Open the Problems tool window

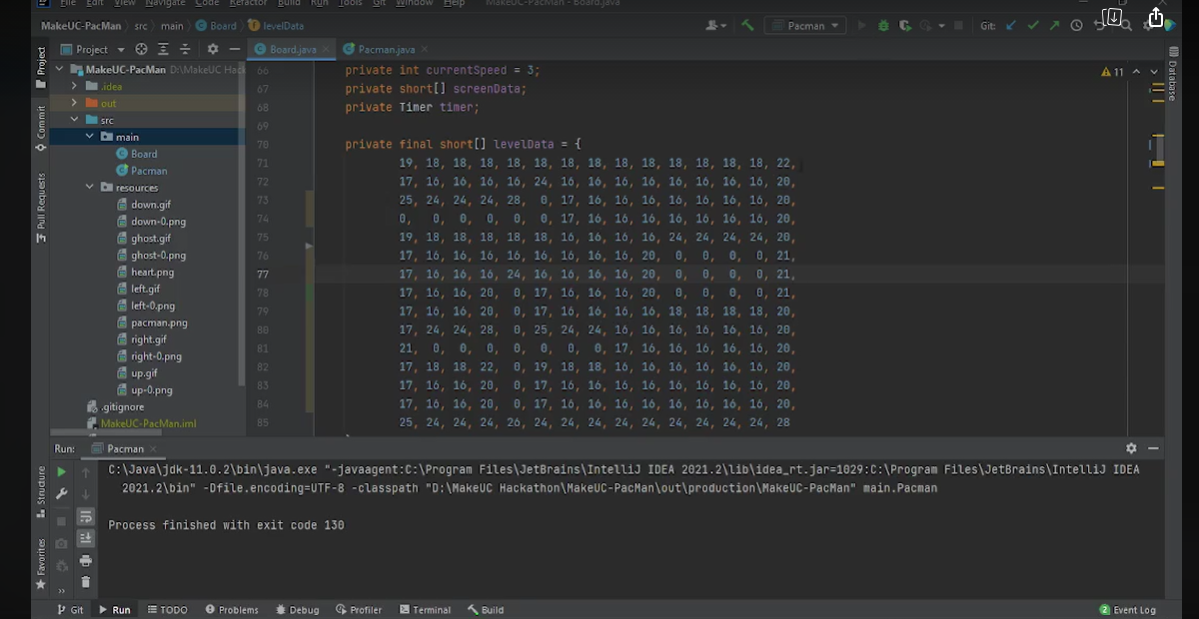pyautogui.click(x=230, y=610)
